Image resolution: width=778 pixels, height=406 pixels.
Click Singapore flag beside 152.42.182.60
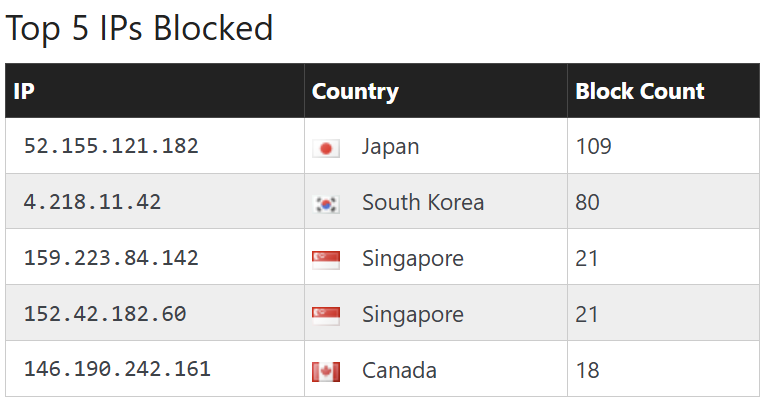[326, 316]
